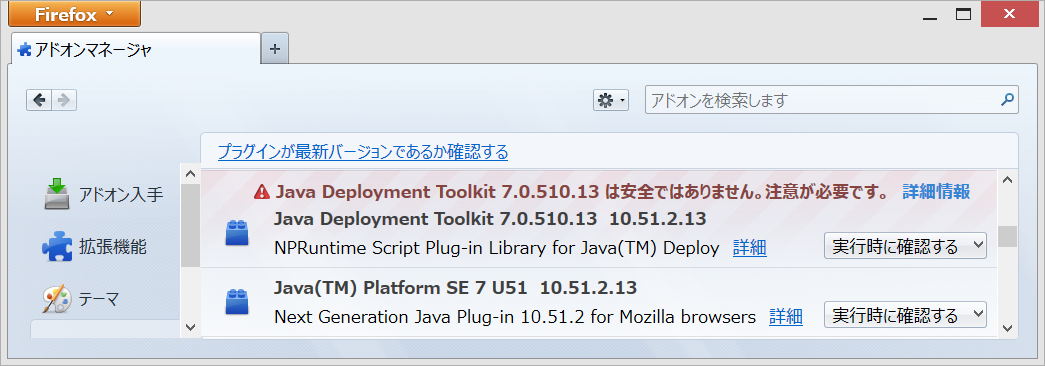This screenshot has width=1045, height=366.
Task: Click 詳細 link for Java Deployment Toolkit
Action: tap(750, 248)
